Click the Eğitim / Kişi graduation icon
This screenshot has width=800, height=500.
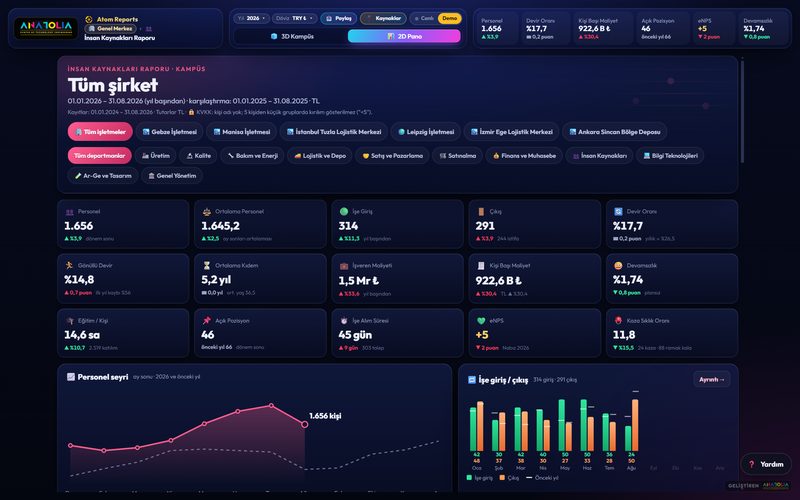70,321
